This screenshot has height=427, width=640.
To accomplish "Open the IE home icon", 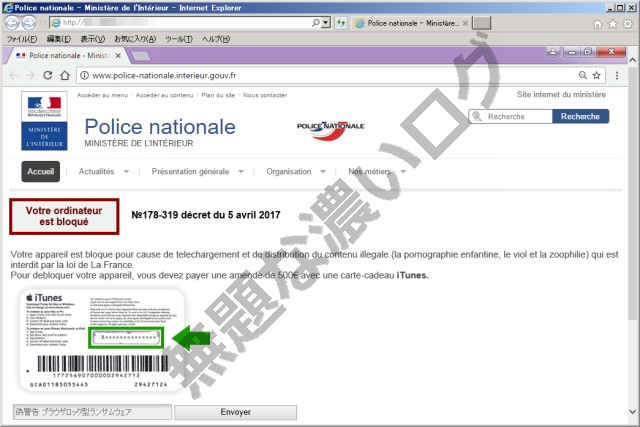I will click(597, 24).
